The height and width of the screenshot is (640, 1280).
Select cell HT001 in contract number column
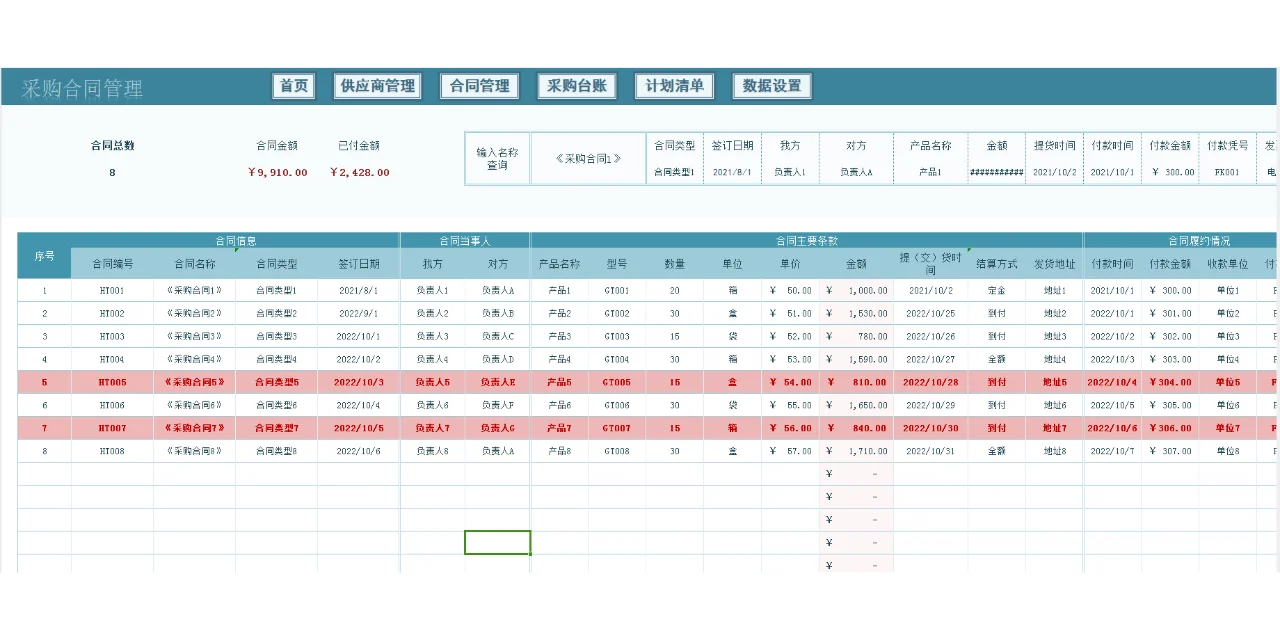click(112, 290)
